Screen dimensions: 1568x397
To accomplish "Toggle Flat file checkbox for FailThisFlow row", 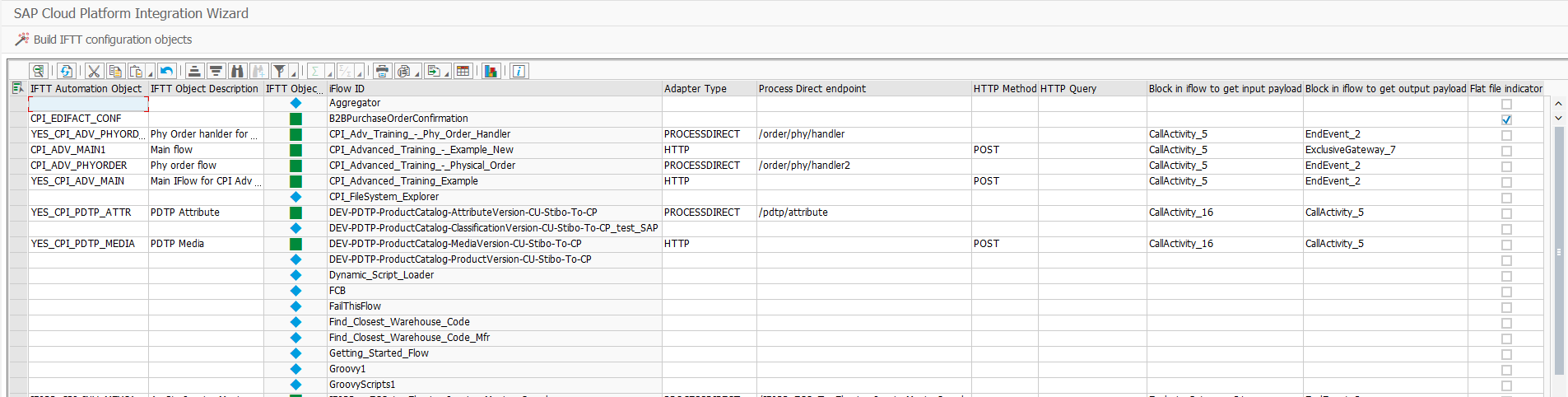I will click(x=1506, y=307).
